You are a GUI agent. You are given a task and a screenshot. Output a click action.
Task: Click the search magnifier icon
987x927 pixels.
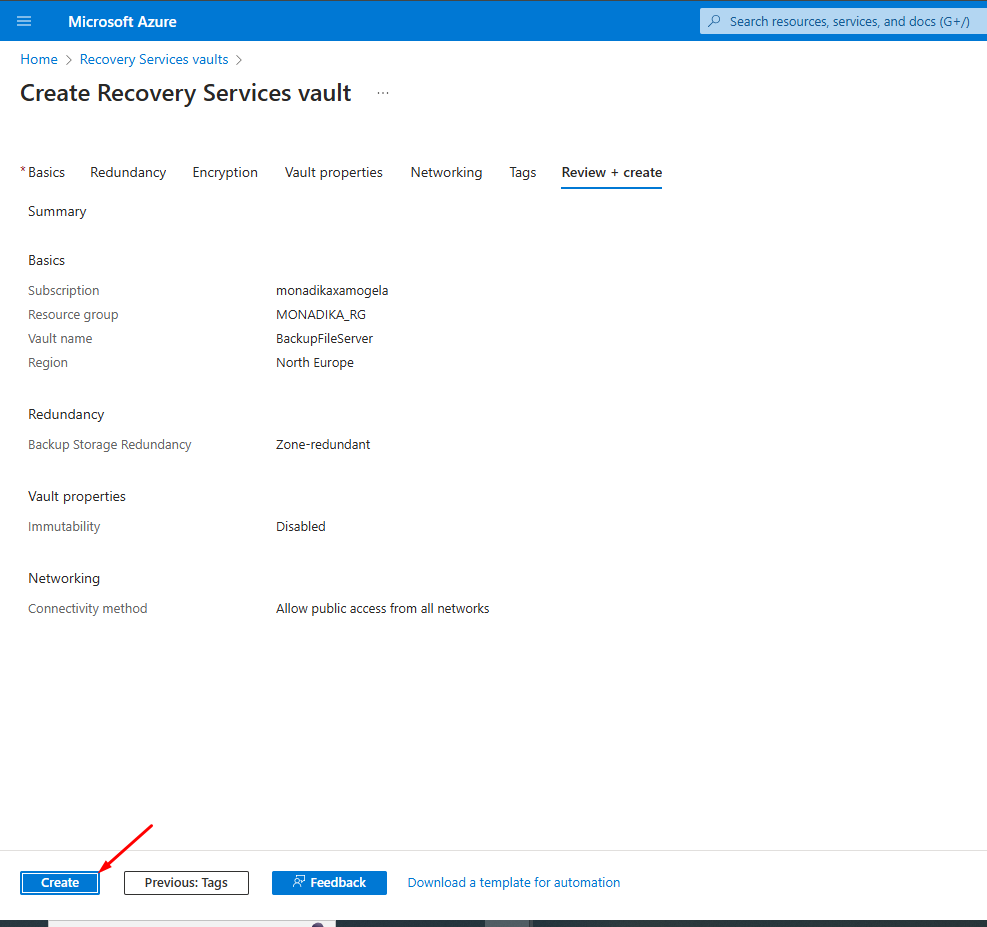coord(714,21)
